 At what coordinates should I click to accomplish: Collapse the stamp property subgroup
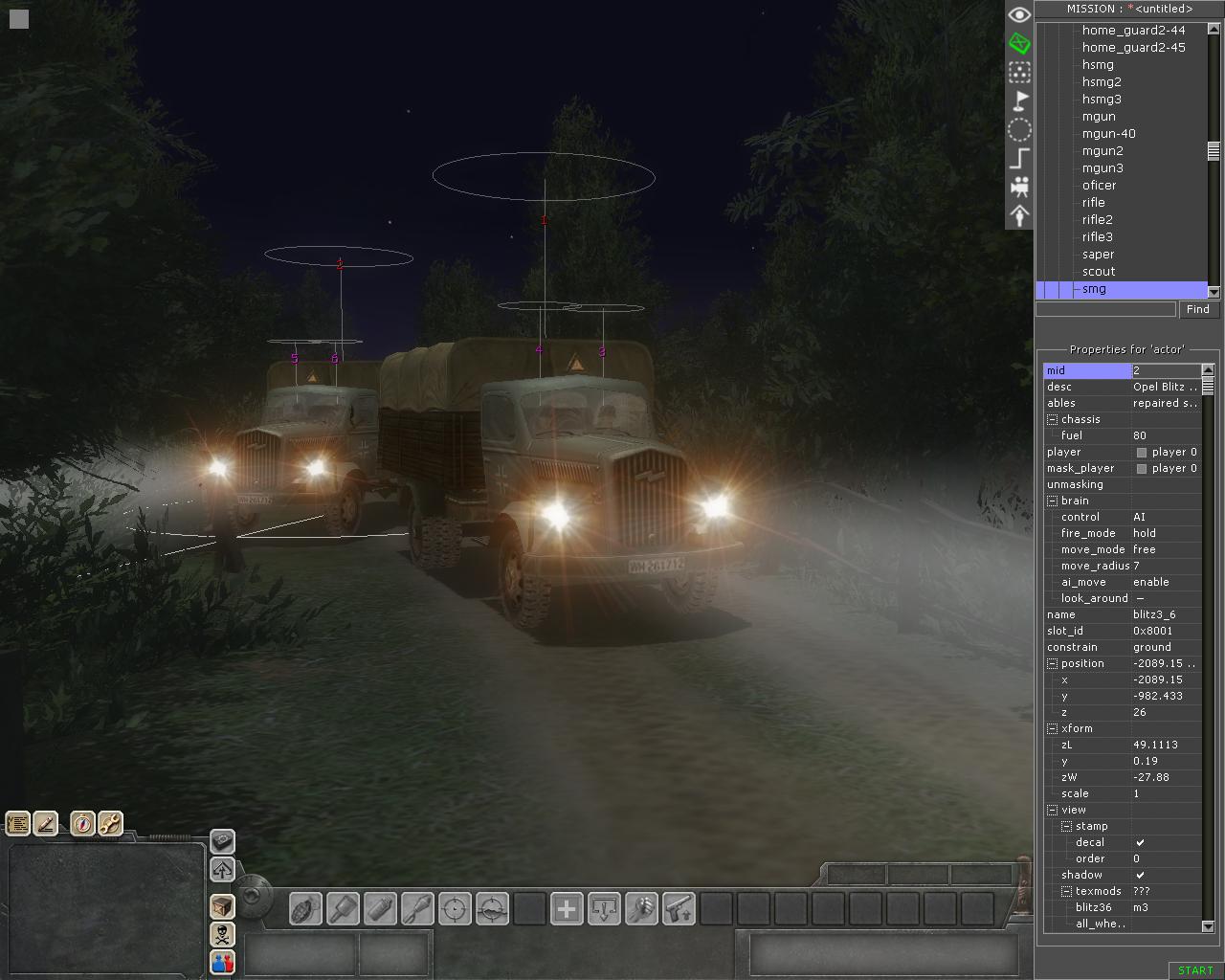(x=1066, y=827)
